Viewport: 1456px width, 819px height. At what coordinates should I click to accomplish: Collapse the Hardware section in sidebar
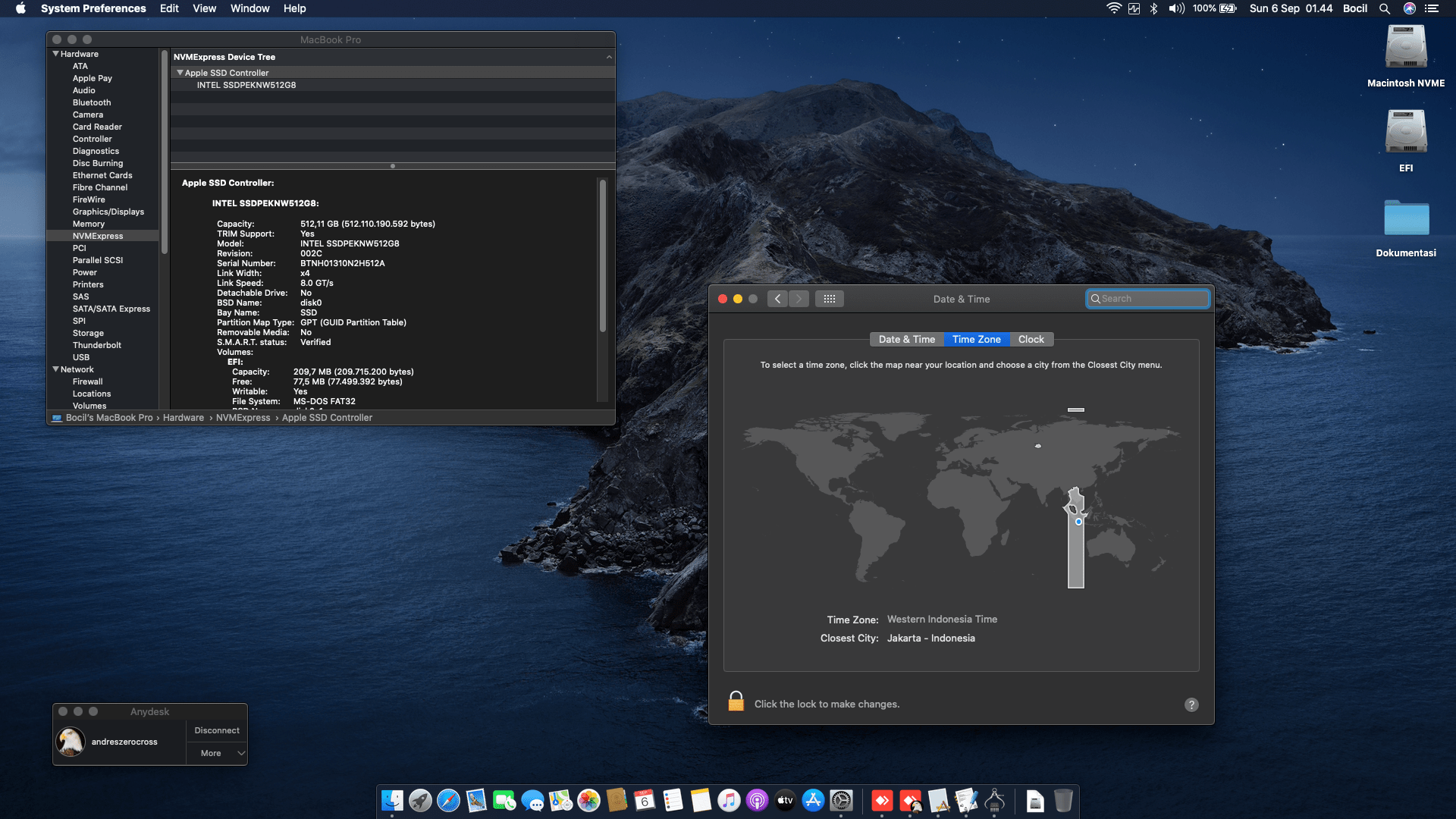tap(55, 54)
